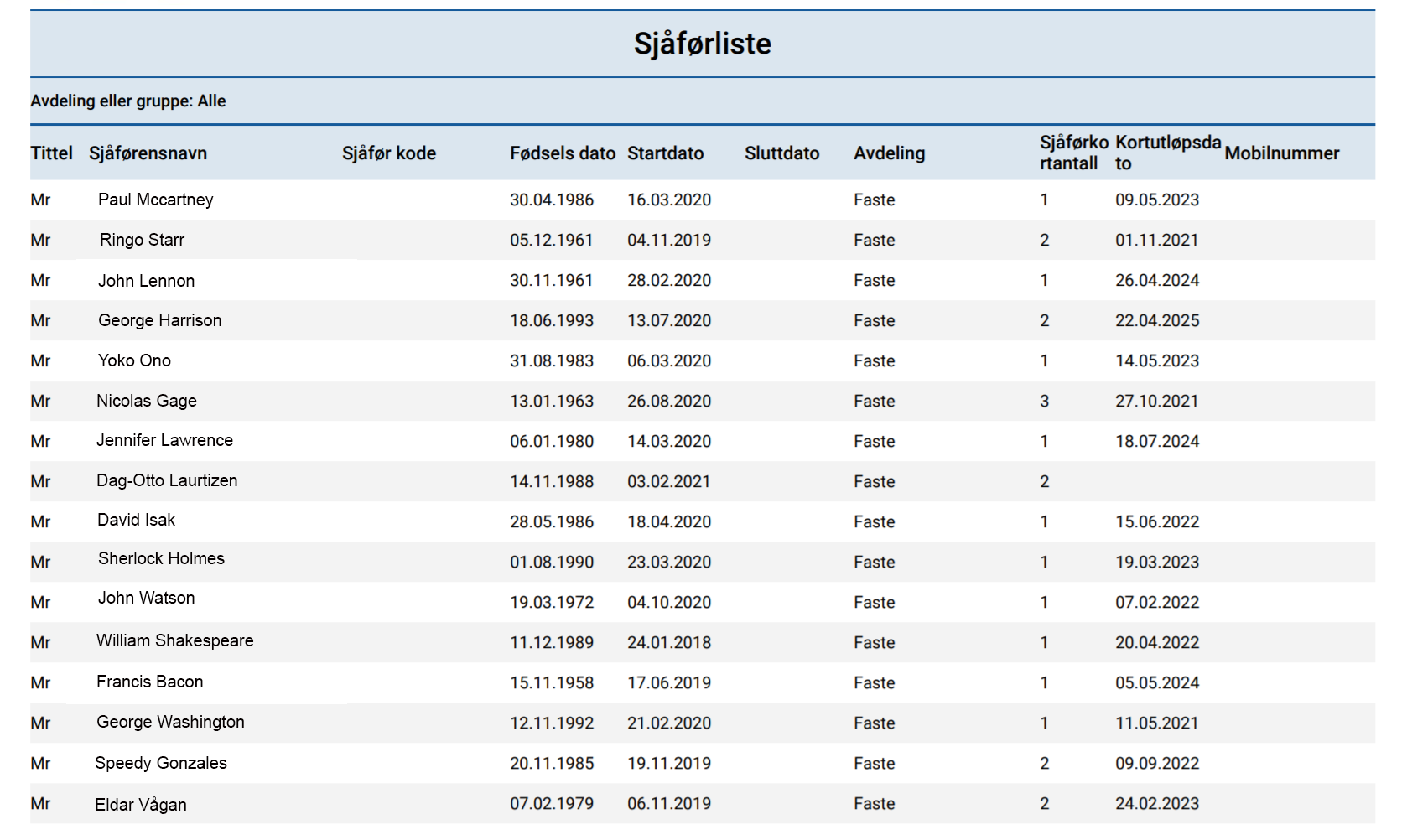Screen dimensions: 1402x840
Task: Click birth date 18.06.1993
Action: tap(552, 320)
